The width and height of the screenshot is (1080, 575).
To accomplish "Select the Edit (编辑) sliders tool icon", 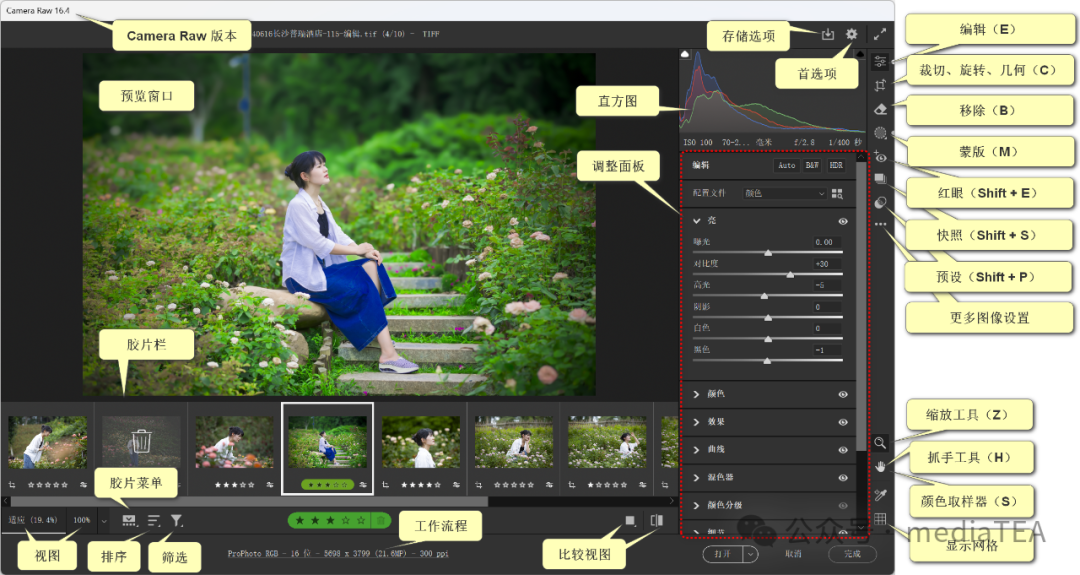I will coord(880,61).
